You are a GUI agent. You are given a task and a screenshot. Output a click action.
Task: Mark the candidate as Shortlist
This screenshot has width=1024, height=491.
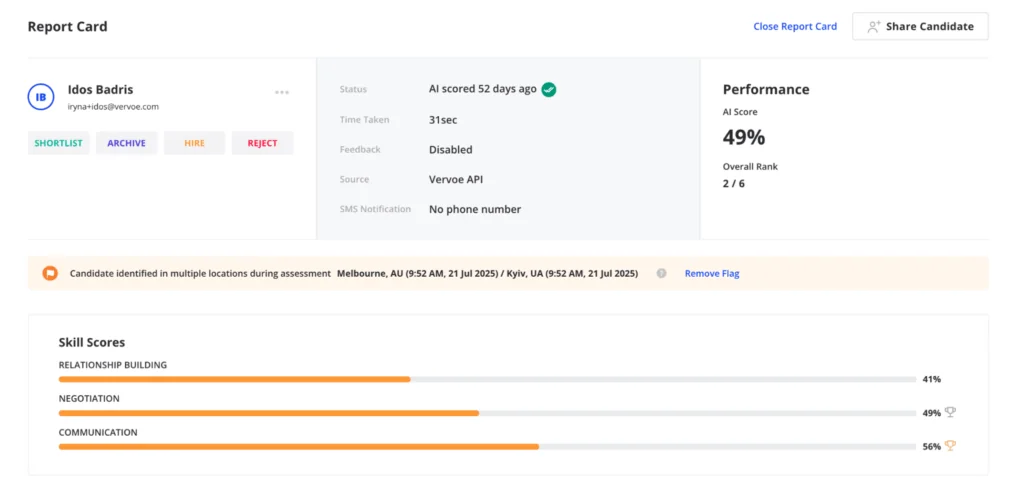(58, 143)
